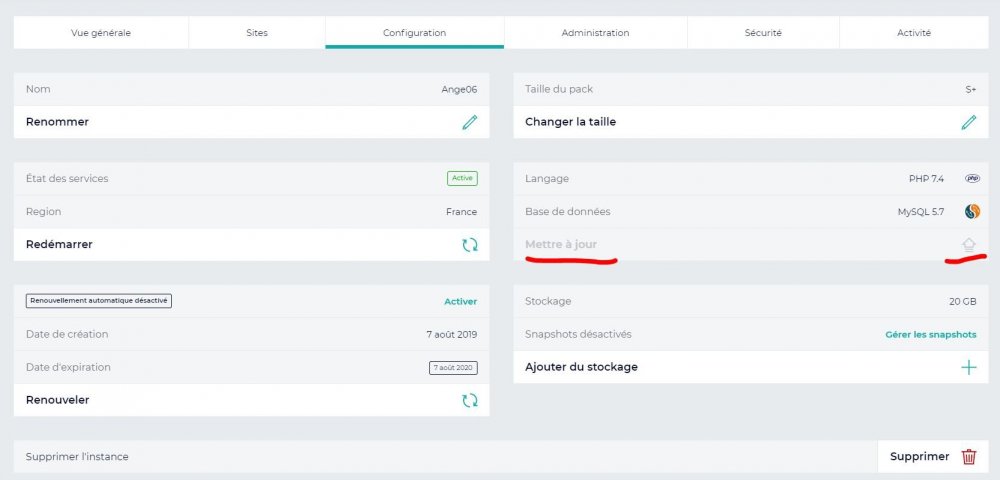This screenshot has width=1000, height=480.
Task: Click the Renouveler button
Action: tap(251, 400)
